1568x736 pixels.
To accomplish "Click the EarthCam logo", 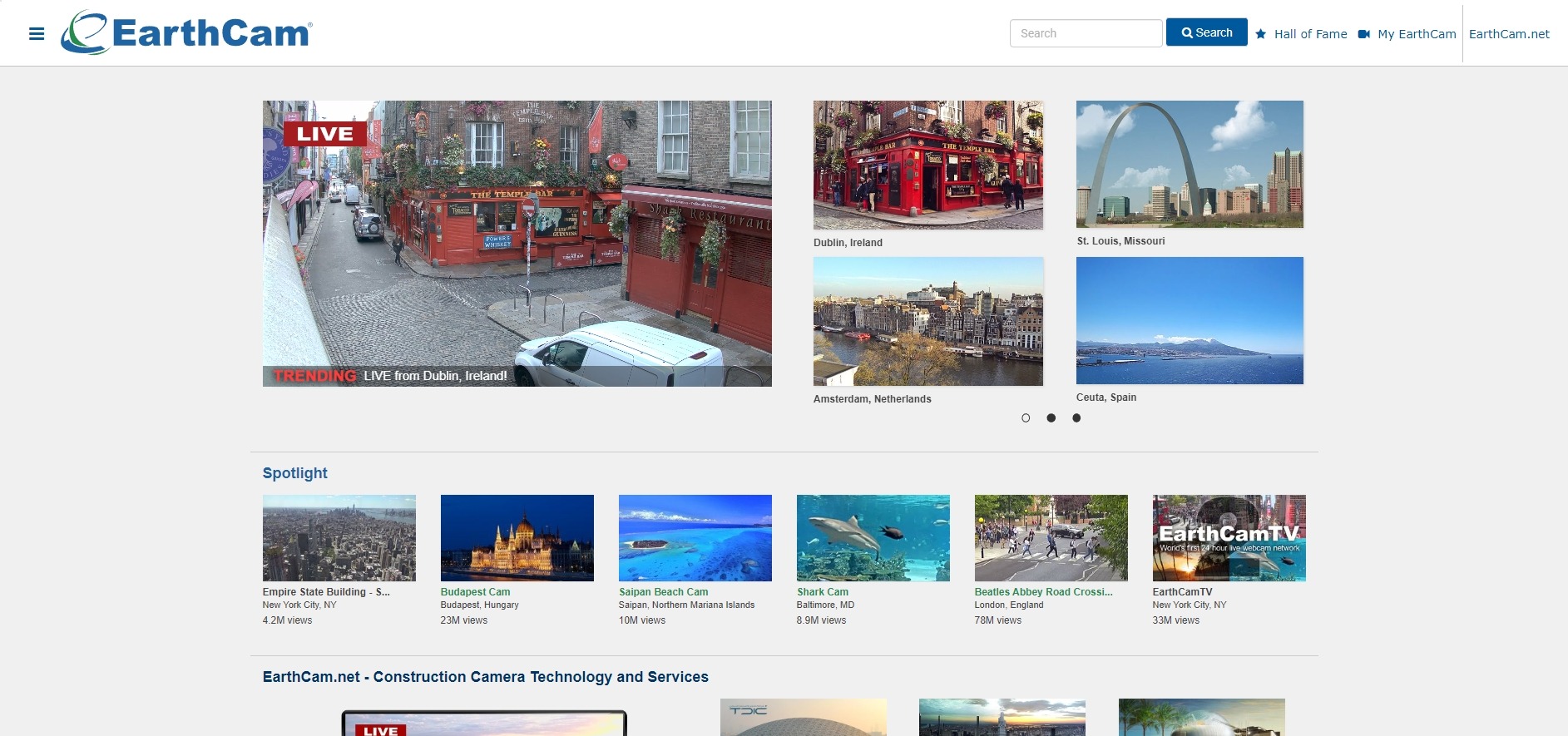I will coord(186,33).
